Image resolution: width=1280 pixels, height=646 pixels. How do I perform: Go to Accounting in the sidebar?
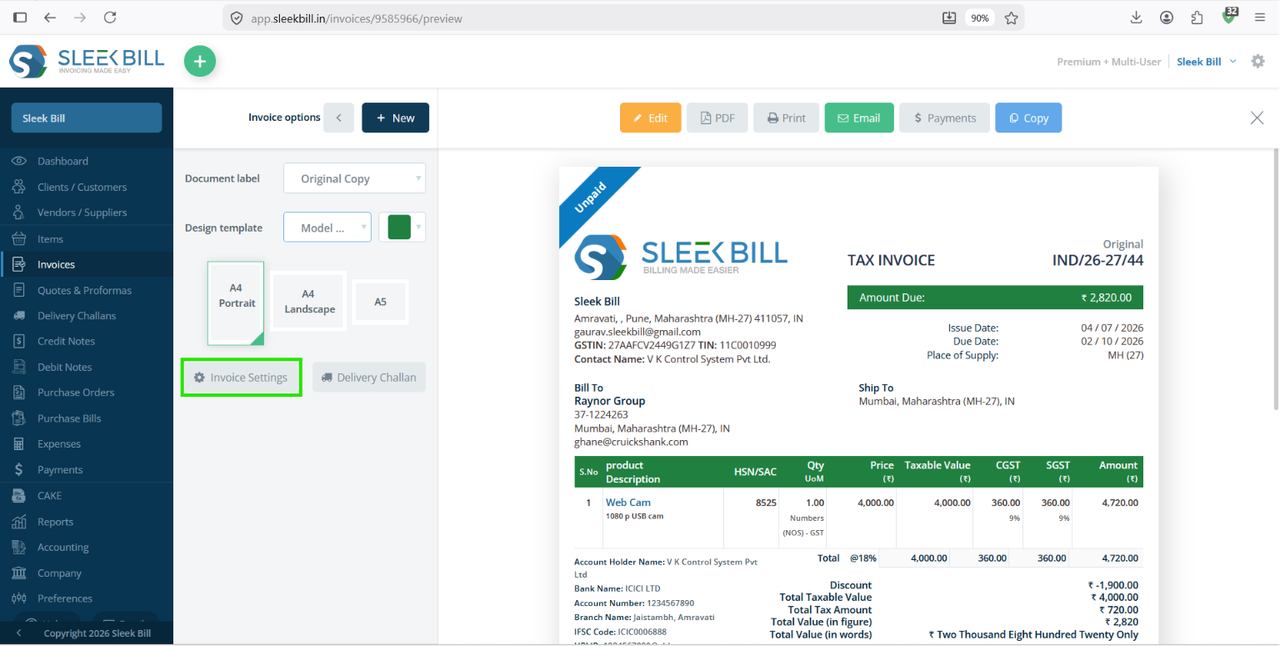pyautogui.click(x=63, y=547)
